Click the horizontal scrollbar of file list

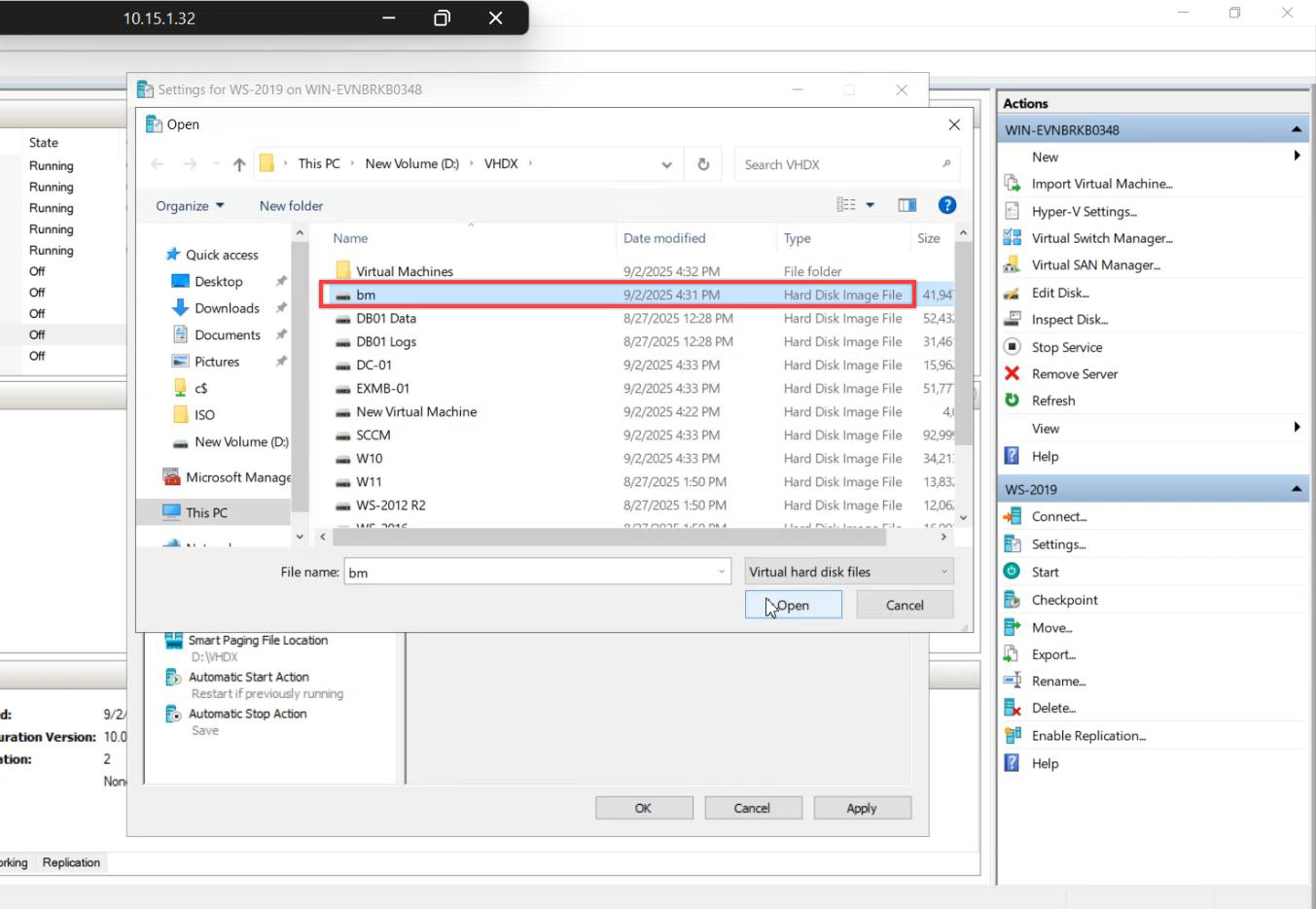click(609, 537)
